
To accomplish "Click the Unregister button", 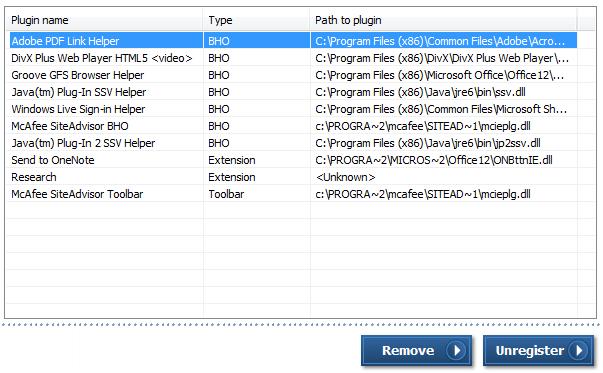I will pyautogui.click(x=538, y=350).
